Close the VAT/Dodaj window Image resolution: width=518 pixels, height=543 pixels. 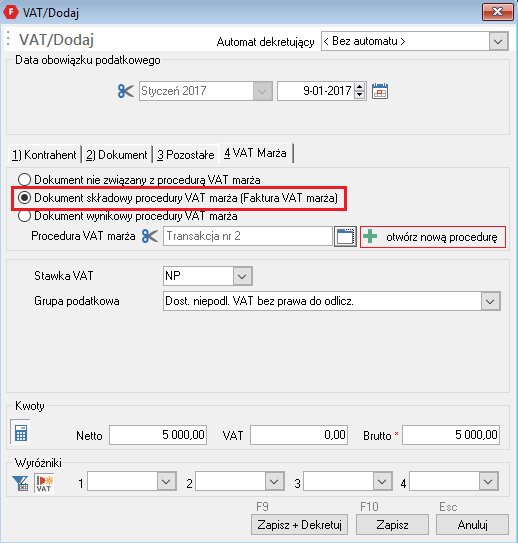498,12
